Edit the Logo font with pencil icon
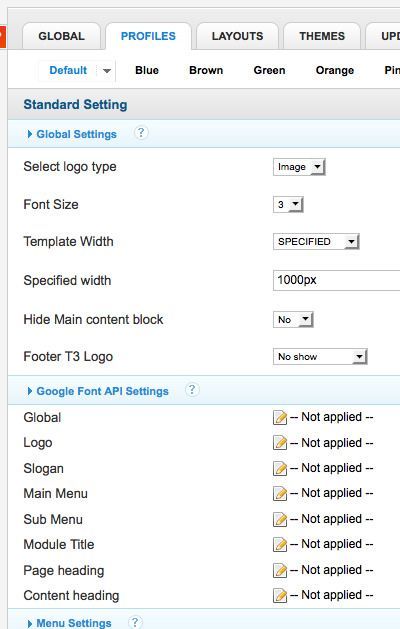 pyautogui.click(x=280, y=443)
